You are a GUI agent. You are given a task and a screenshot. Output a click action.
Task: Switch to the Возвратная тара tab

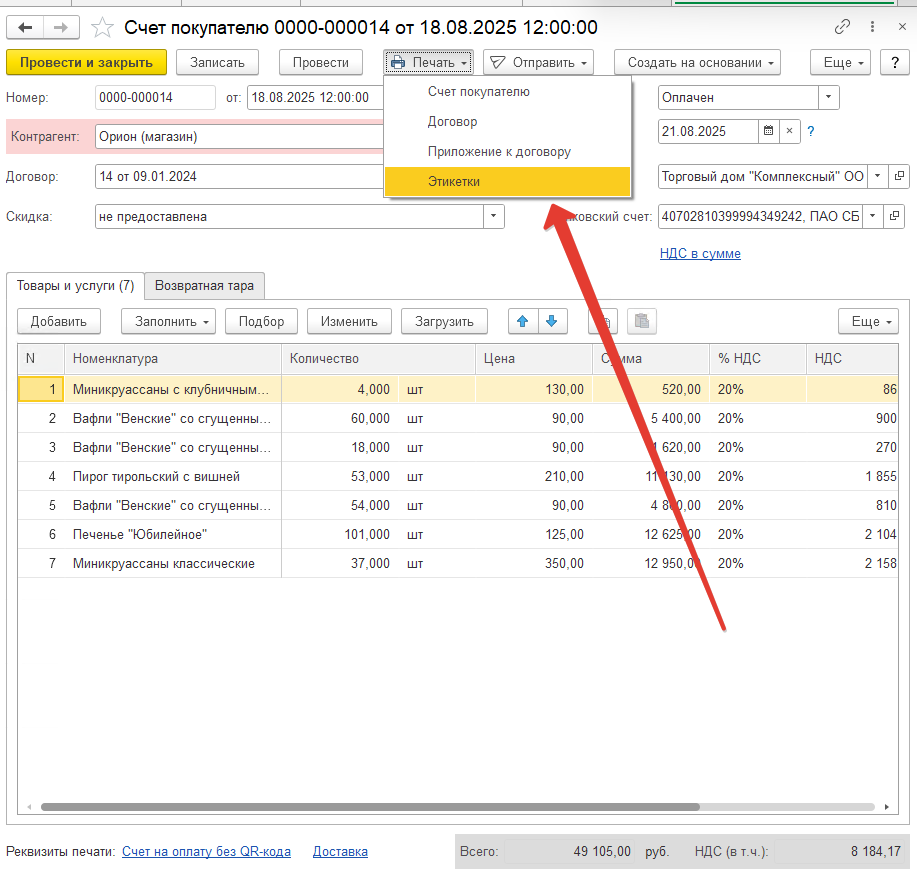coord(204,285)
